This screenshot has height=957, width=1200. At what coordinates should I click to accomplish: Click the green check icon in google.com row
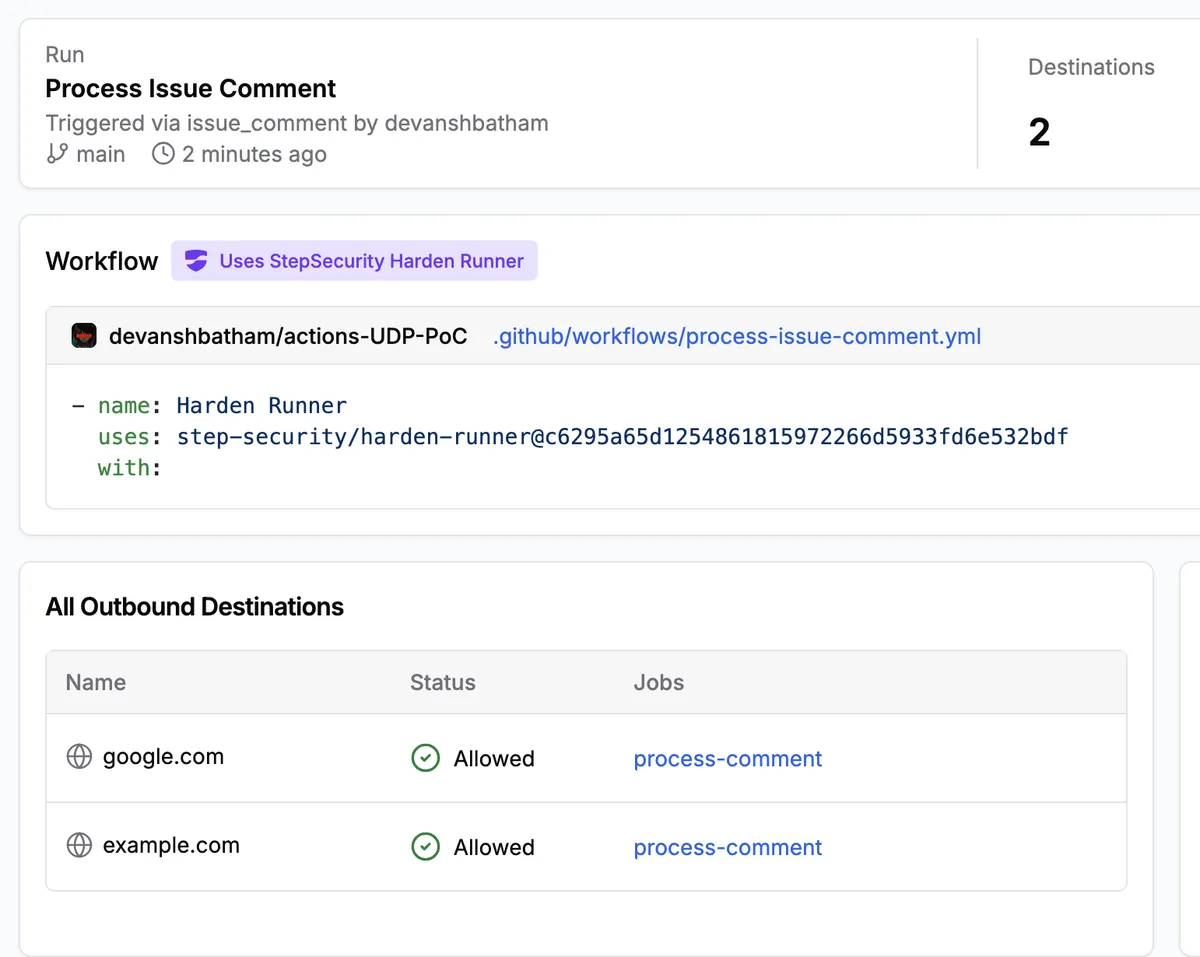[x=426, y=758]
